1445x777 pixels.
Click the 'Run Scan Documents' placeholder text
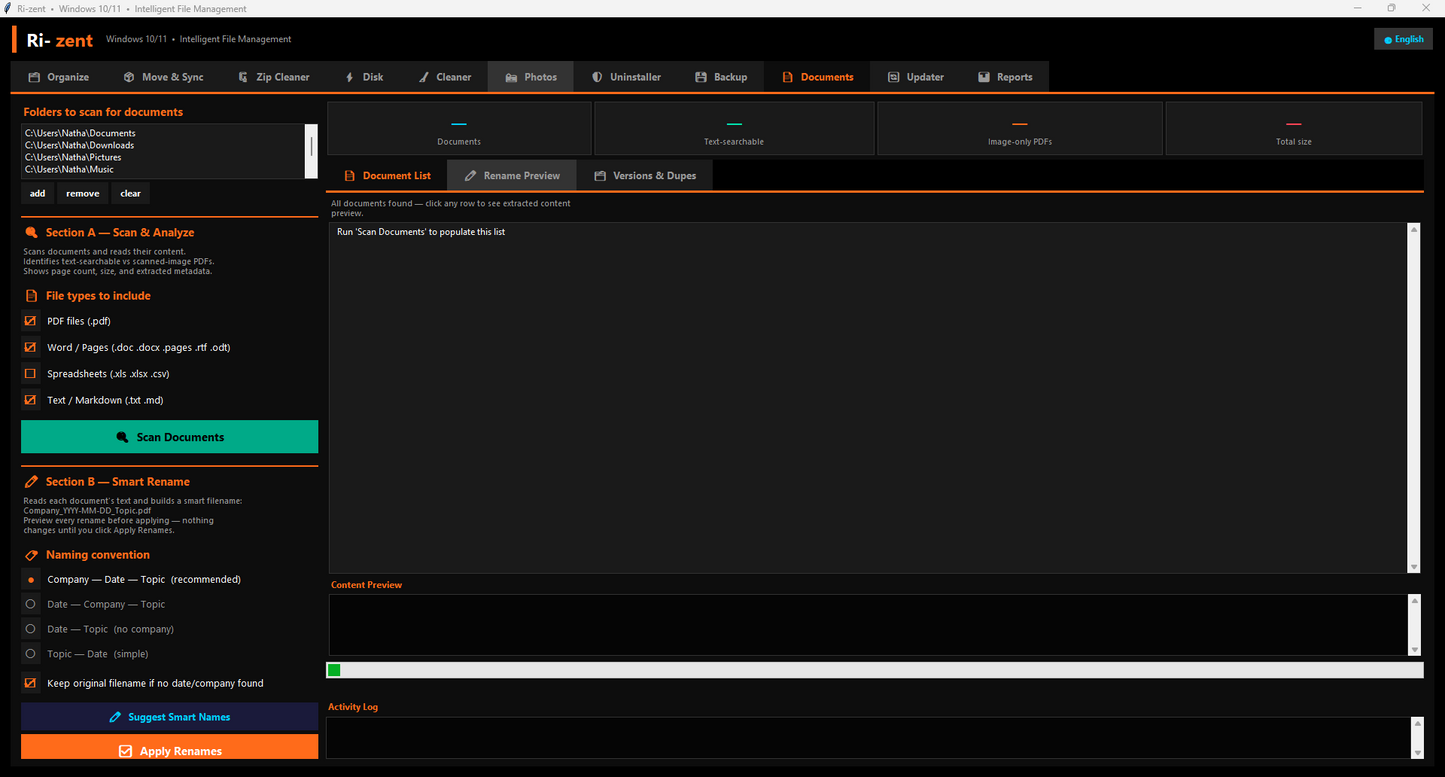pos(421,232)
